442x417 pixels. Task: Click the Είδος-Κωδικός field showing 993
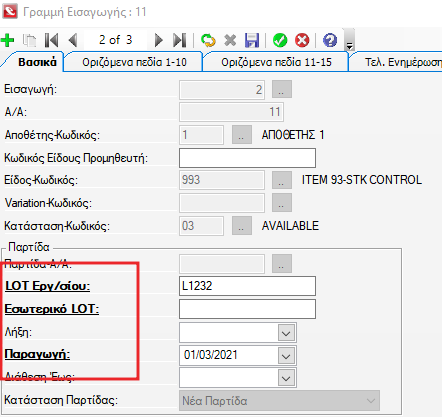(222, 180)
